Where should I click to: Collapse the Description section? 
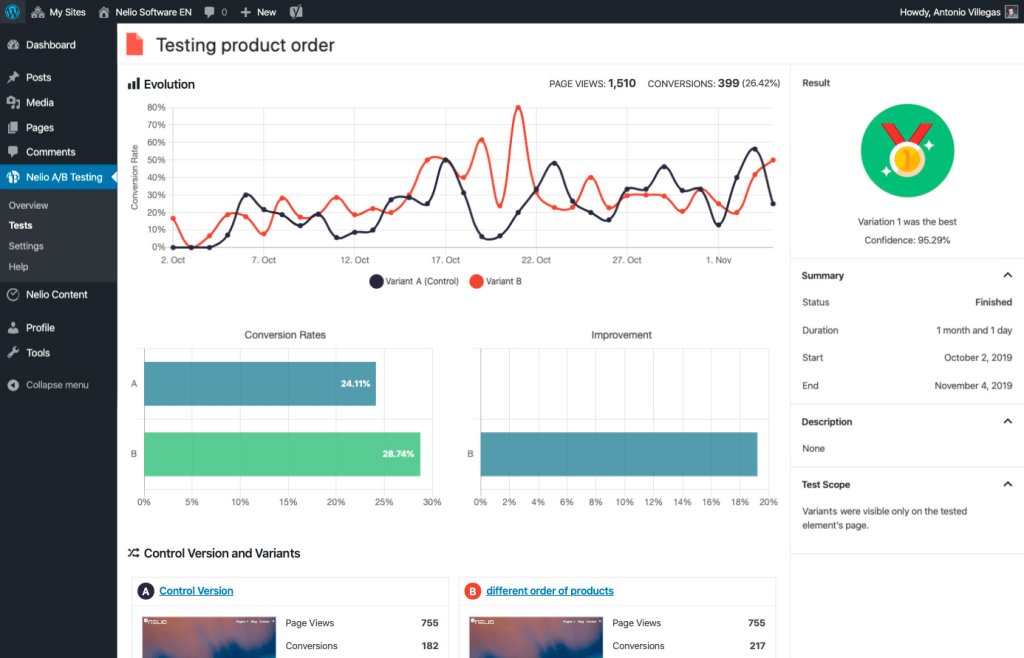(1008, 422)
